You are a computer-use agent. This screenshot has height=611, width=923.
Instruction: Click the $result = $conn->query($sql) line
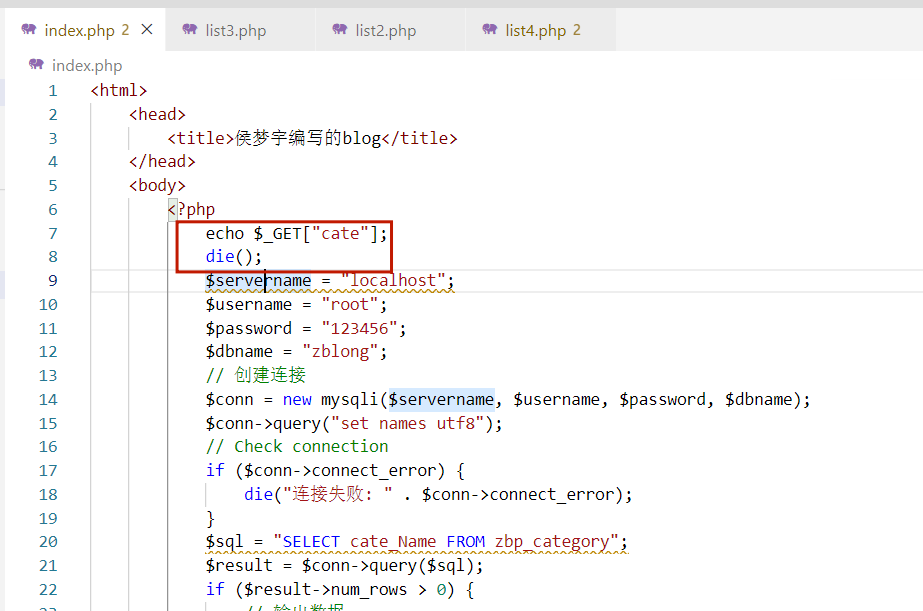(x=344, y=566)
